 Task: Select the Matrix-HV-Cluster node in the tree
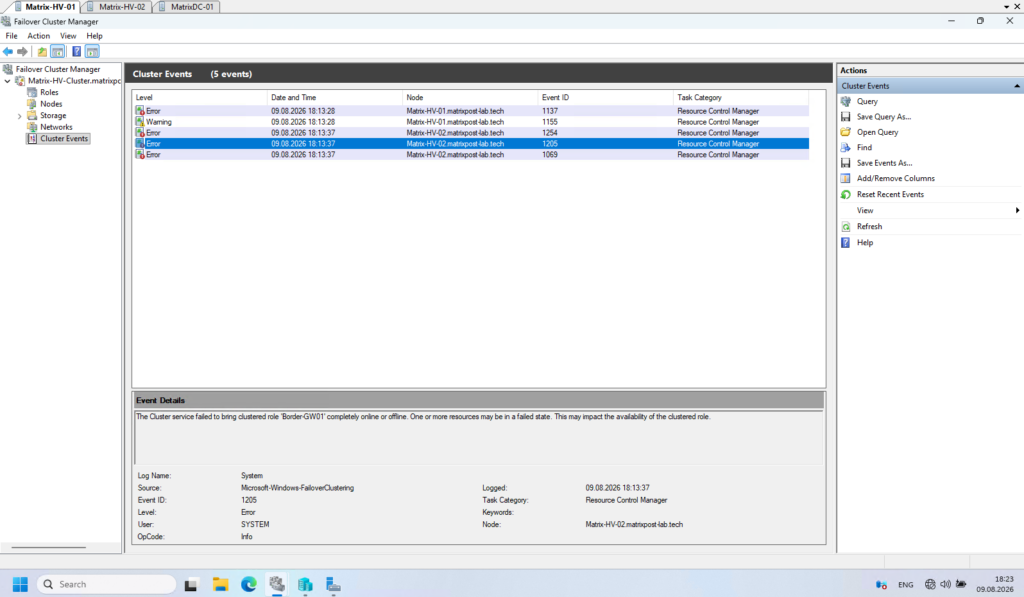point(74,81)
